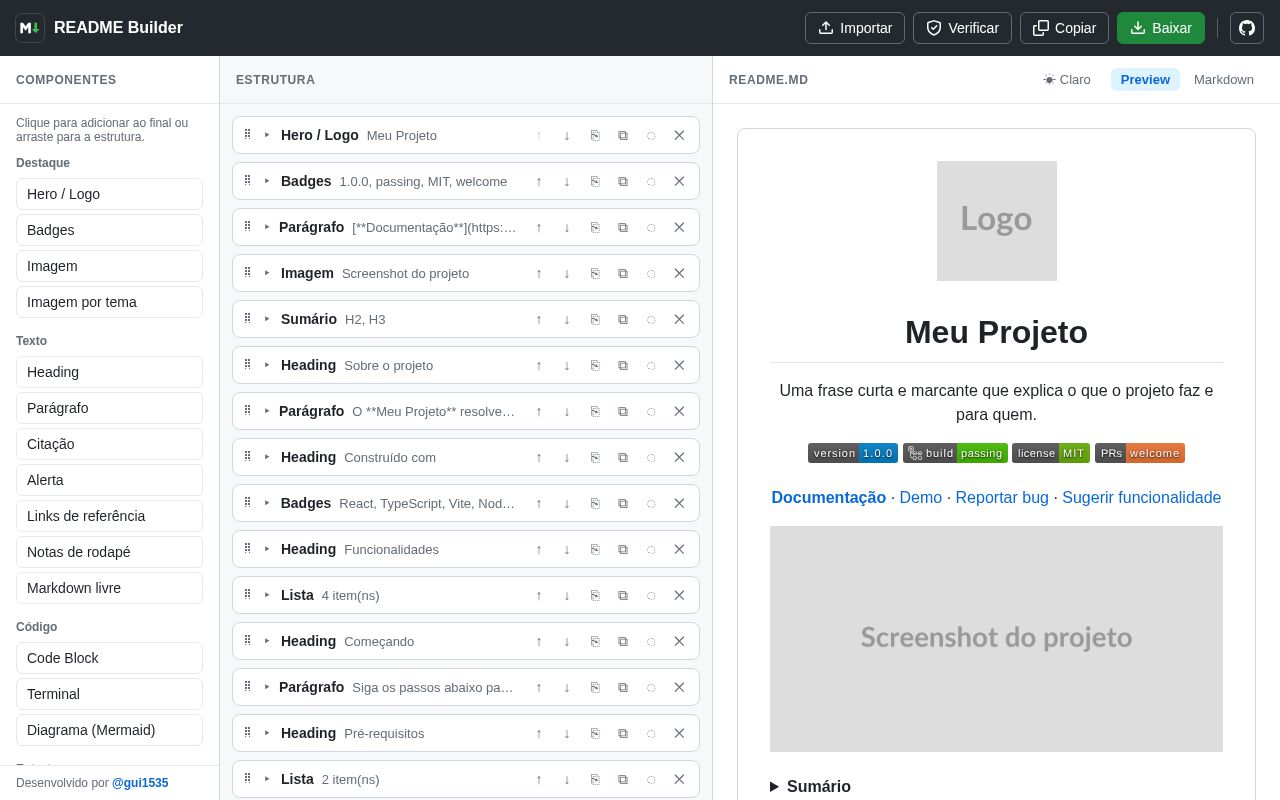Move the Imagem row up
This screenshot has width=1280, height=800.
click(539, 273)
